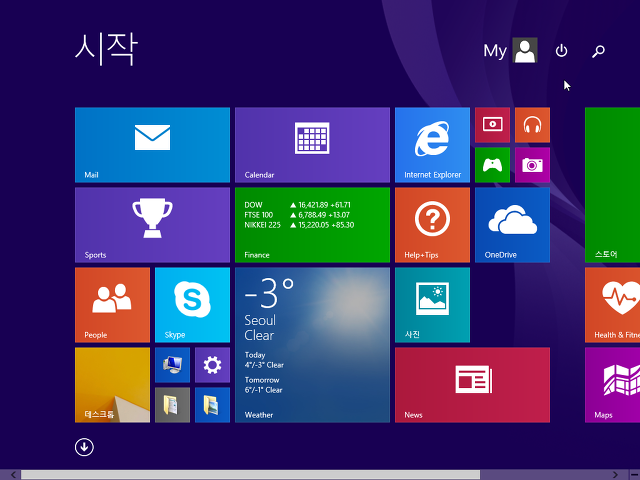This screenshot has width=640, height=480.
Task: Launch the Skype tile
Action: pos(192,305)
